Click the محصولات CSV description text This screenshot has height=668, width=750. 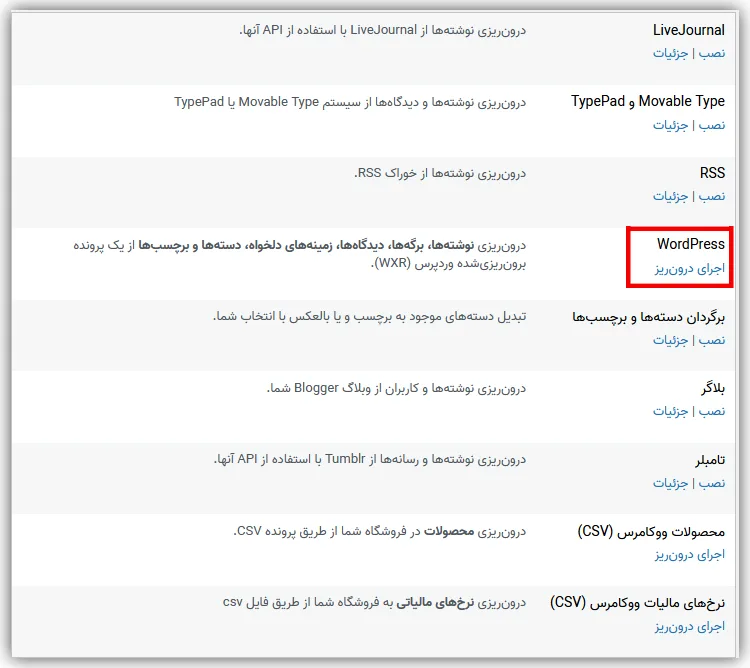(380, 531)
